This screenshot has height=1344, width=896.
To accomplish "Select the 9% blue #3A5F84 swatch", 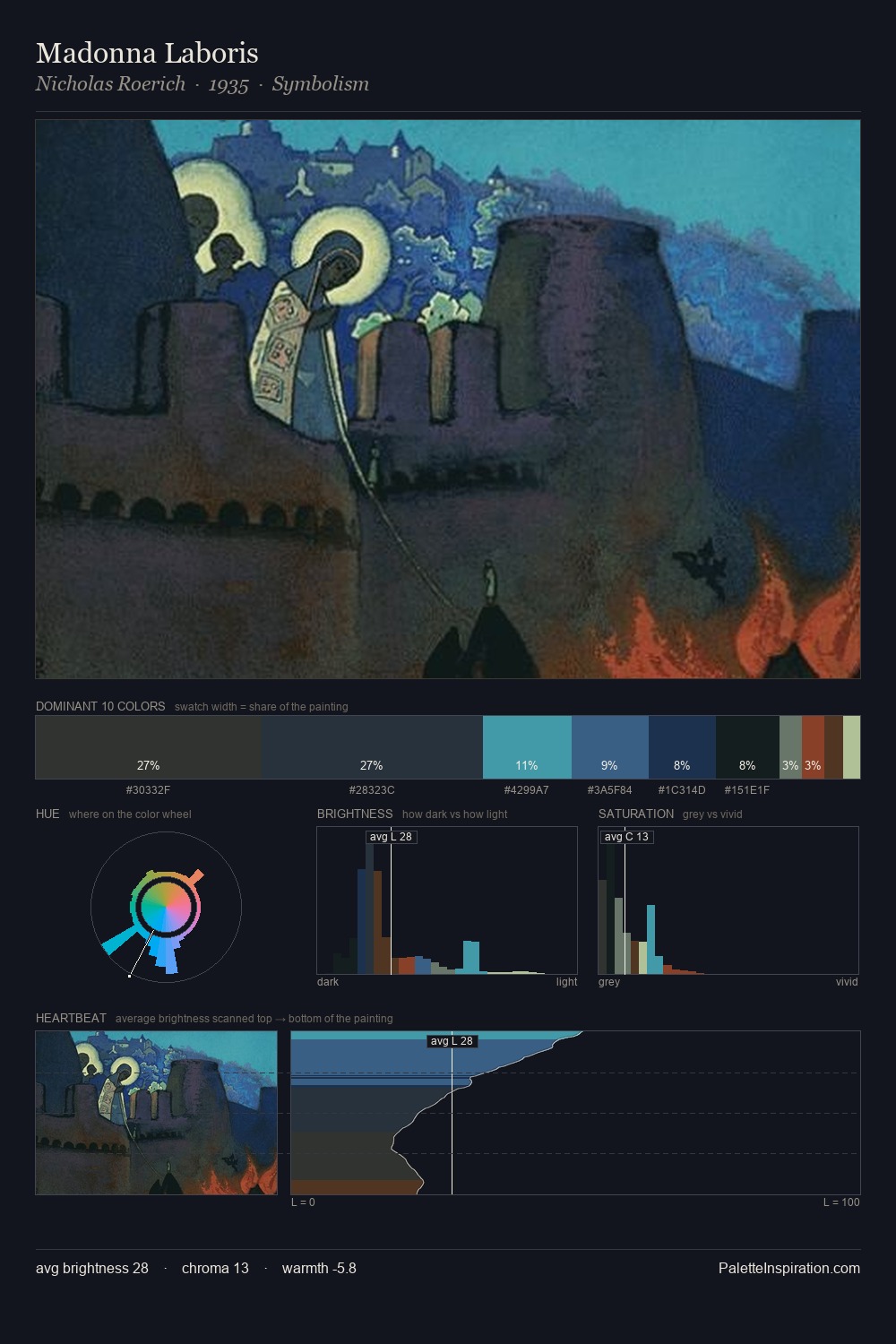I will [x=610, y=747].
